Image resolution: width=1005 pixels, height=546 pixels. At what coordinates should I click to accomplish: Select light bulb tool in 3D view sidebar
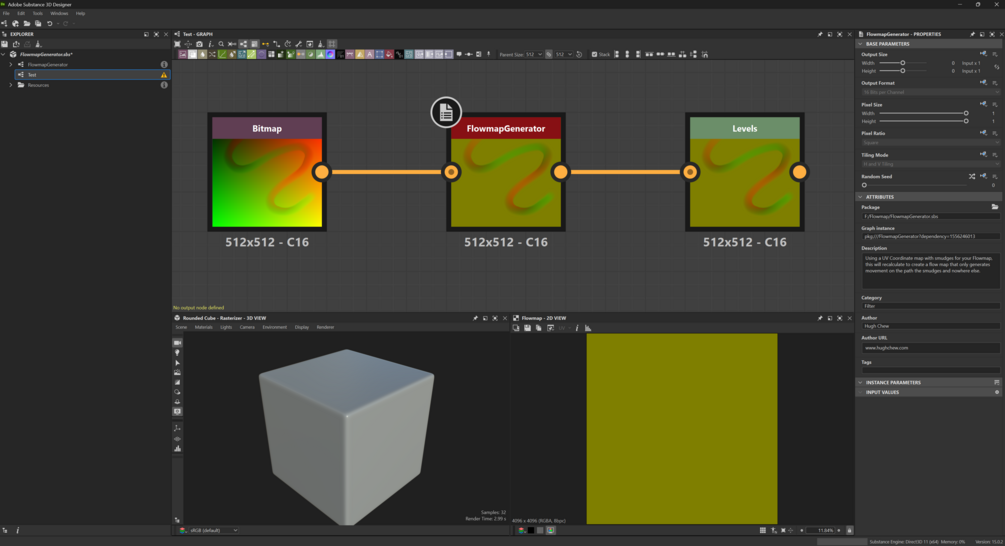pos(178,352)
